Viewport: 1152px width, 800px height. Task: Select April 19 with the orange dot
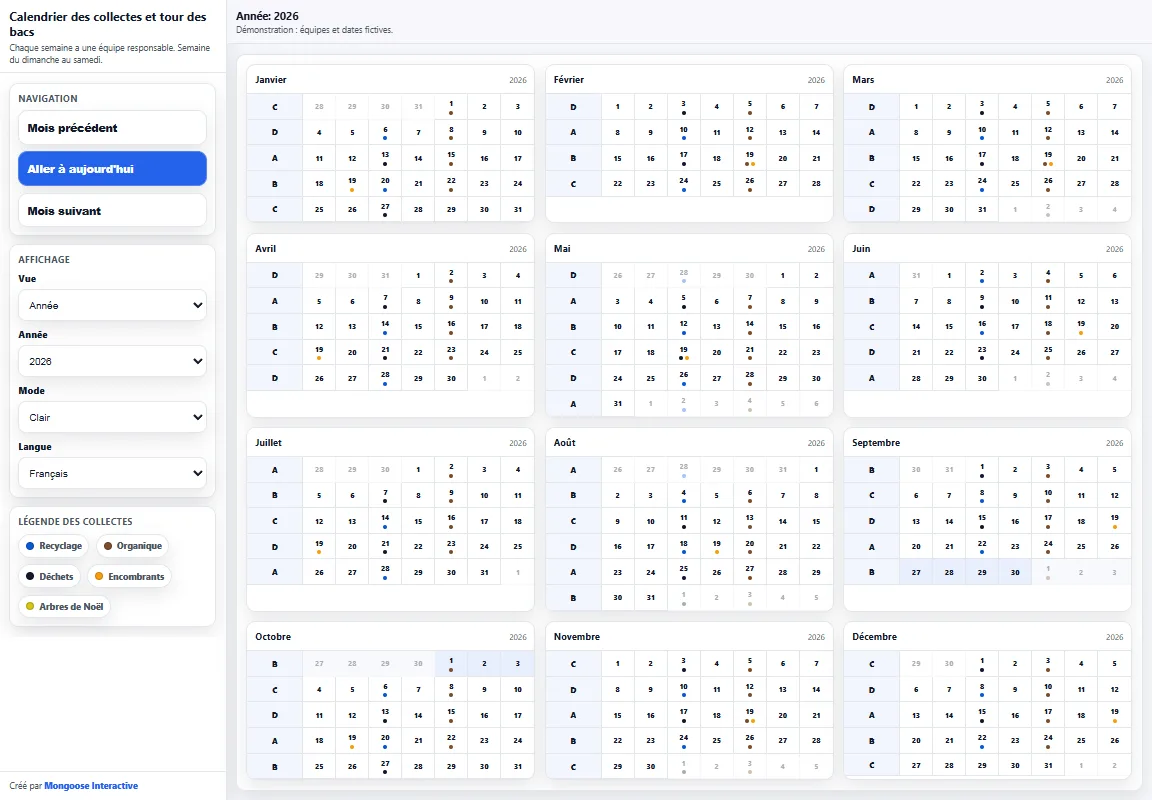(x=319, y=353)
